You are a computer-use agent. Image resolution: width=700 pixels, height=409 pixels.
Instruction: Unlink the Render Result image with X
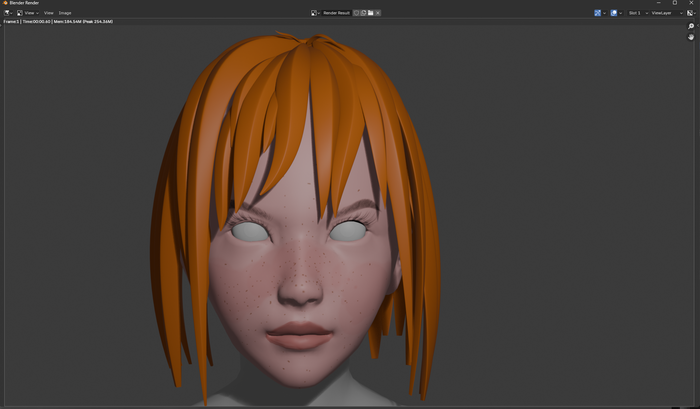378,13
